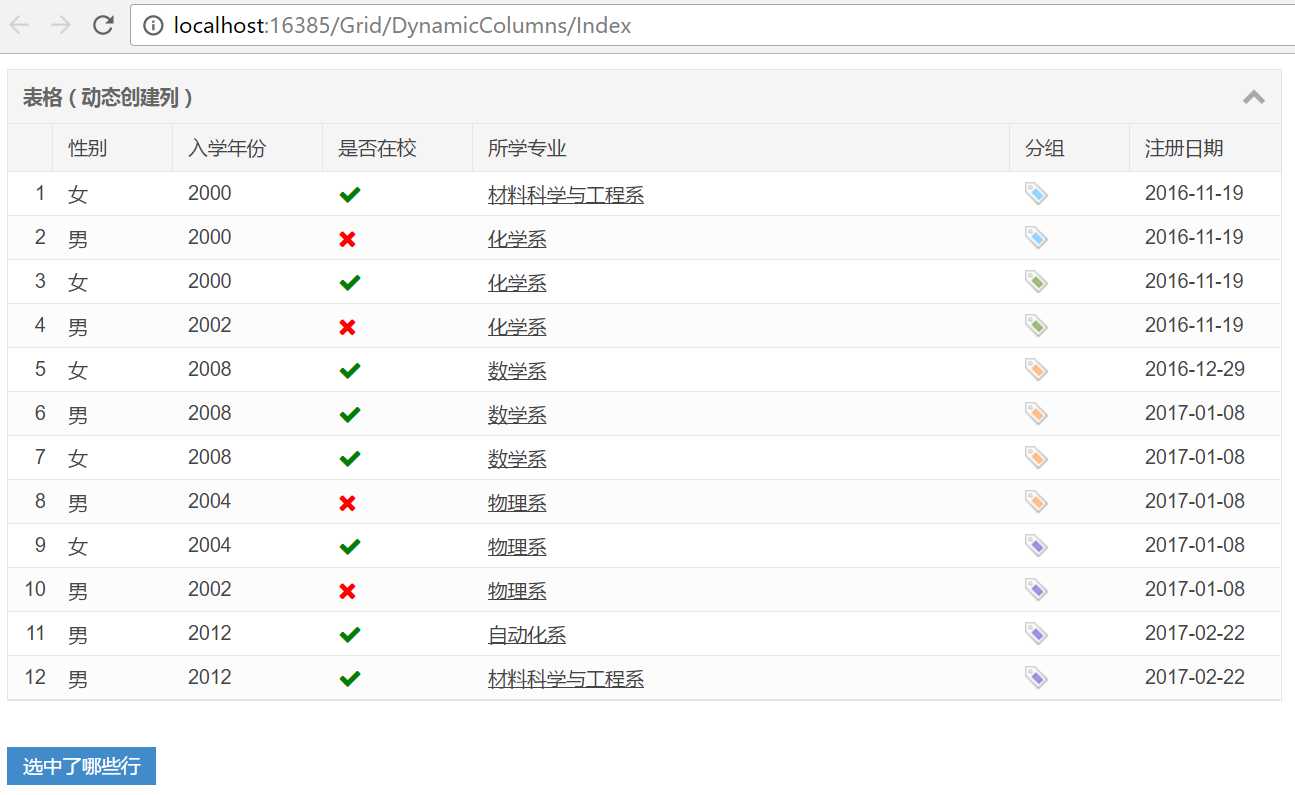This screenshot has width=1295, height=795.
Task: Click the green checkmark in row 5
Action: pyautogui.click(x=349, y=371)
